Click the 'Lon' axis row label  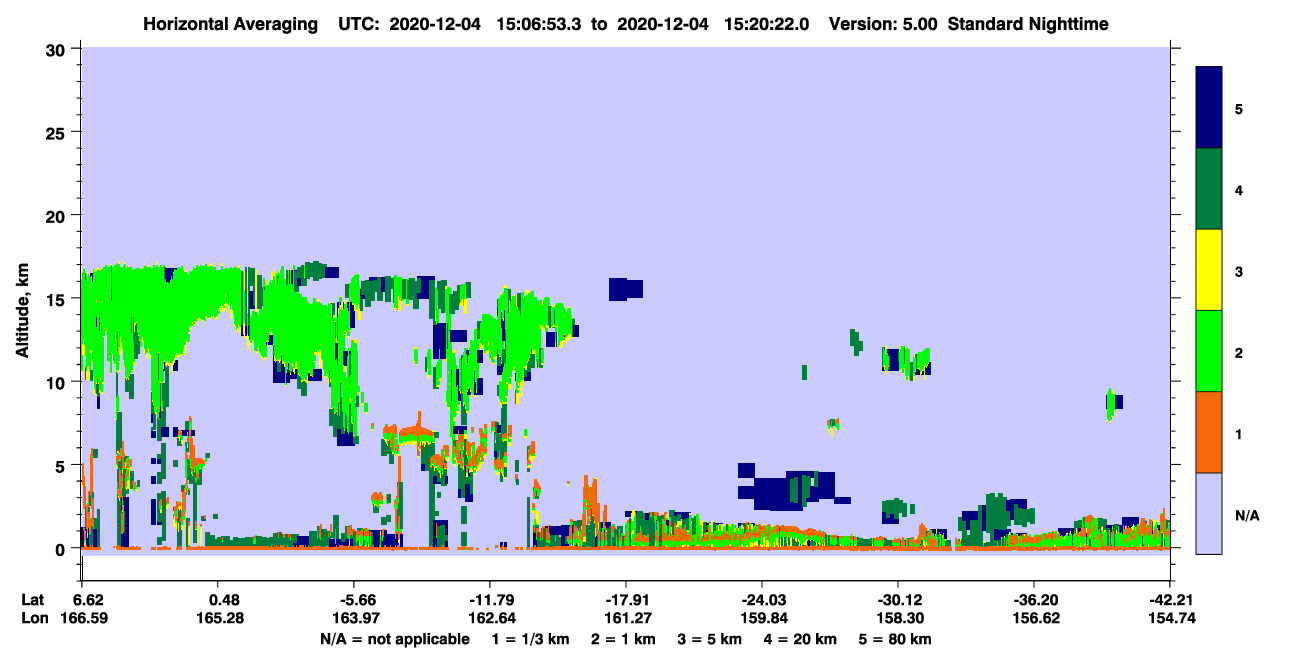(33, 619)
